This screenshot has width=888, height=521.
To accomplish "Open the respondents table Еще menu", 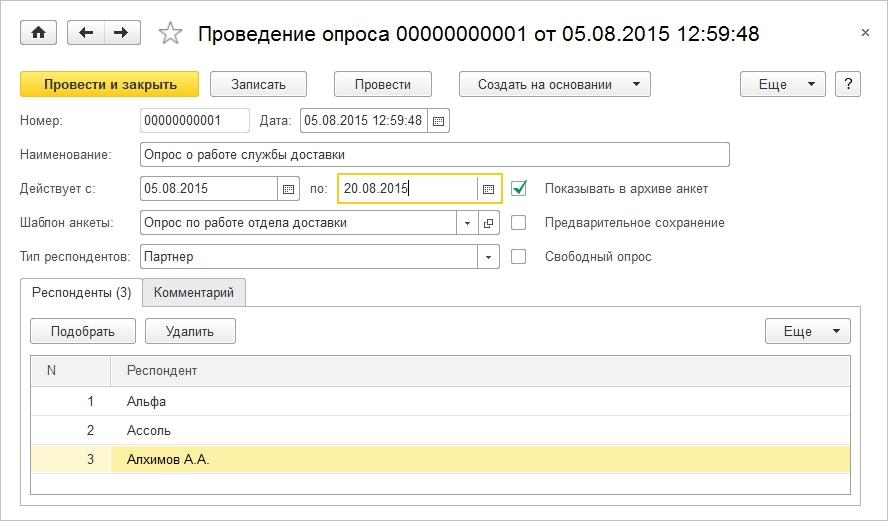I will pos(808,331).
